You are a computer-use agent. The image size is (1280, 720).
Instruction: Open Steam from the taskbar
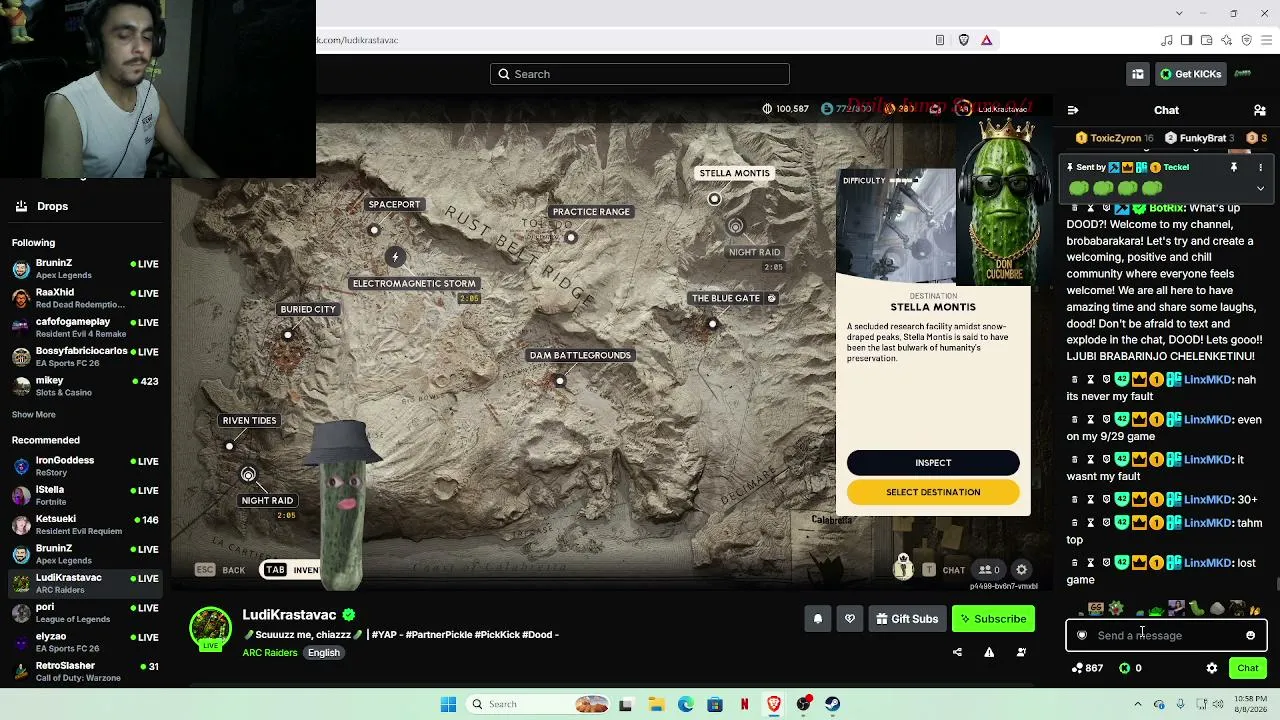pyautogui.click(x=832, y=704)
